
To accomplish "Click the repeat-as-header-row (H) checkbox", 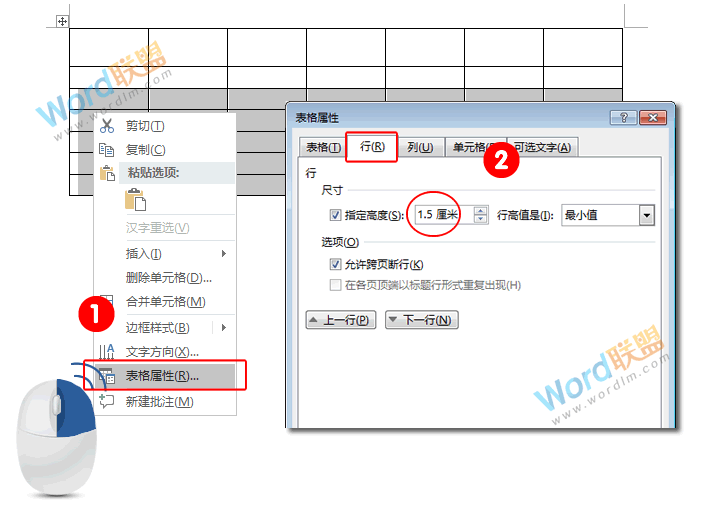I will click(335, 285).
